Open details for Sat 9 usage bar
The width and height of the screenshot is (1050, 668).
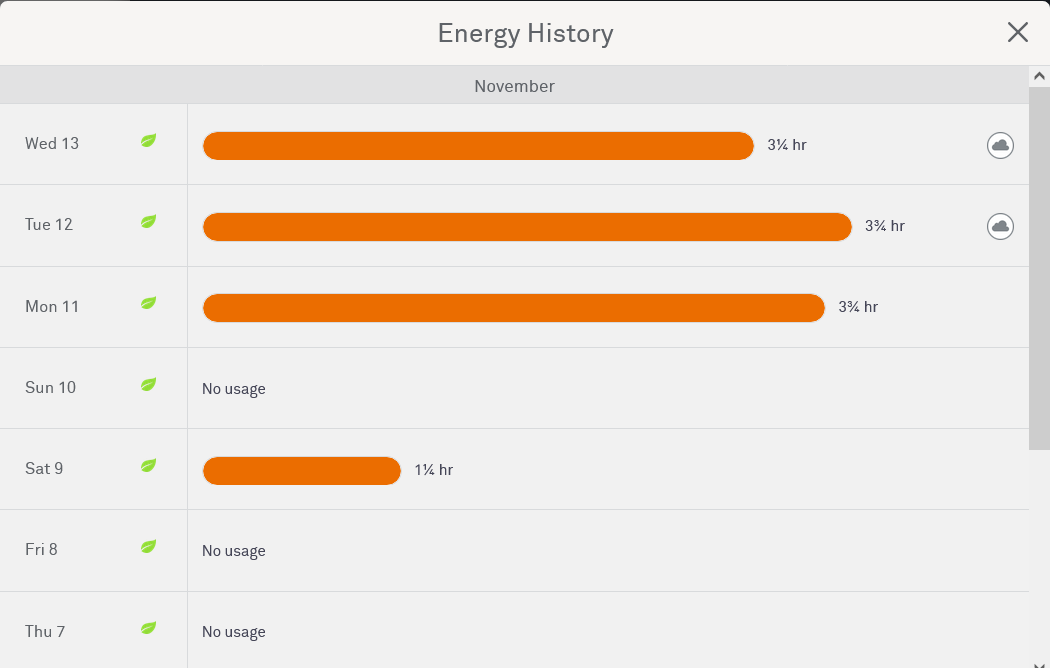[301, 471]
